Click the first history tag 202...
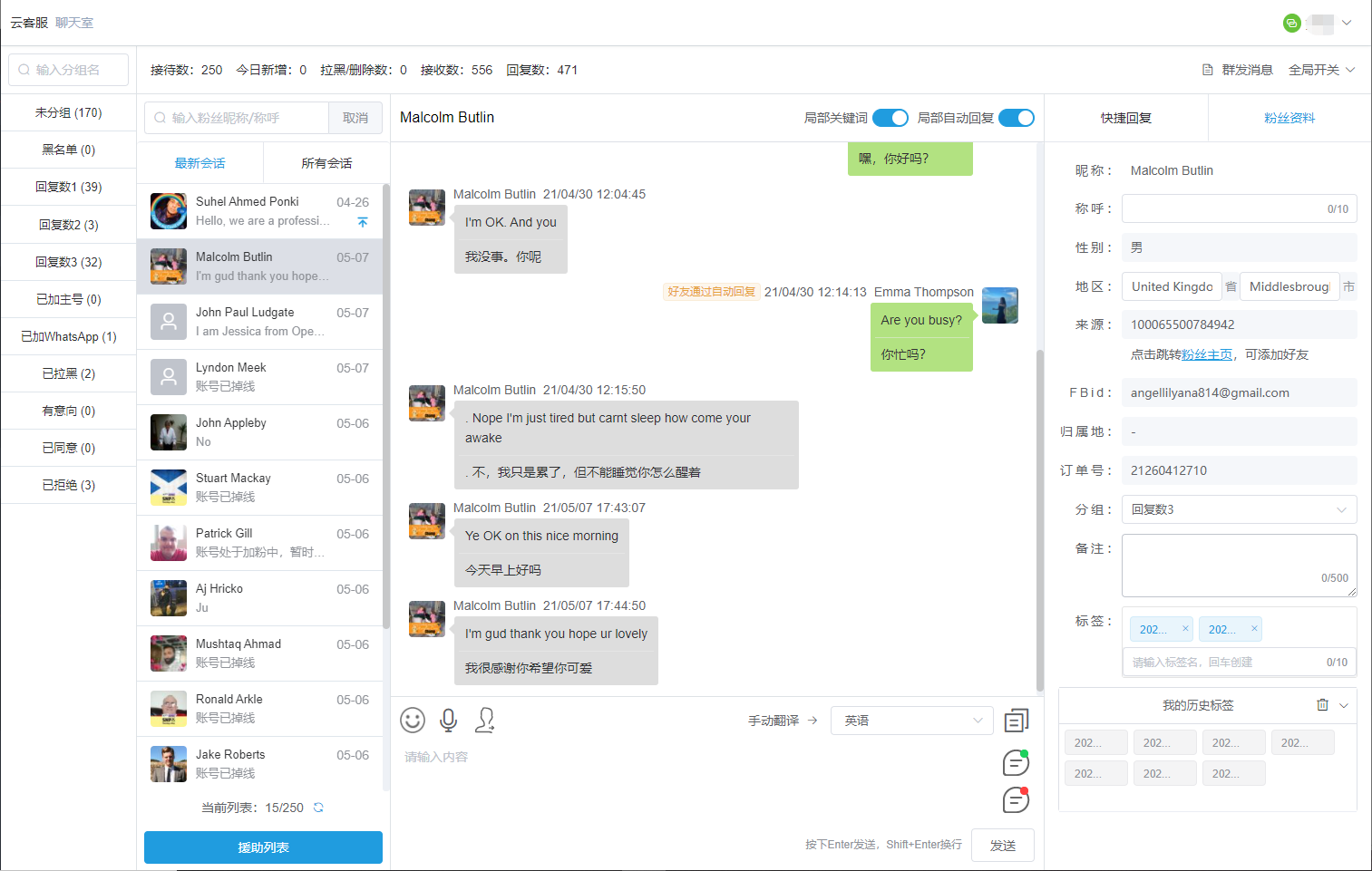Screen dimensions: 1372x871 pos(1095,742)
